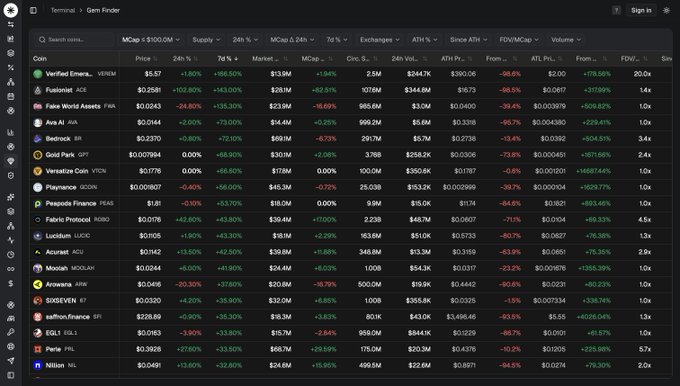Open the Volume filter dropdown
Viewport: 680px width, 386px height.
coord(566,39)
